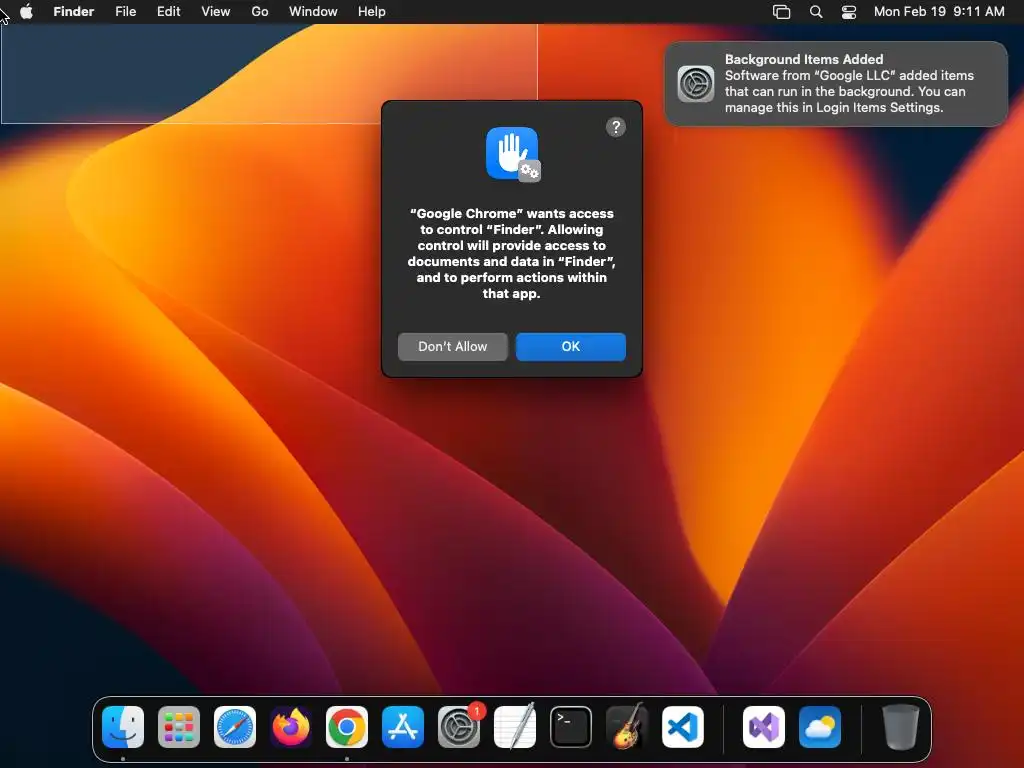Open TextEdit from the Dock
Screen dimensions: 1024x768
(515, 727)
